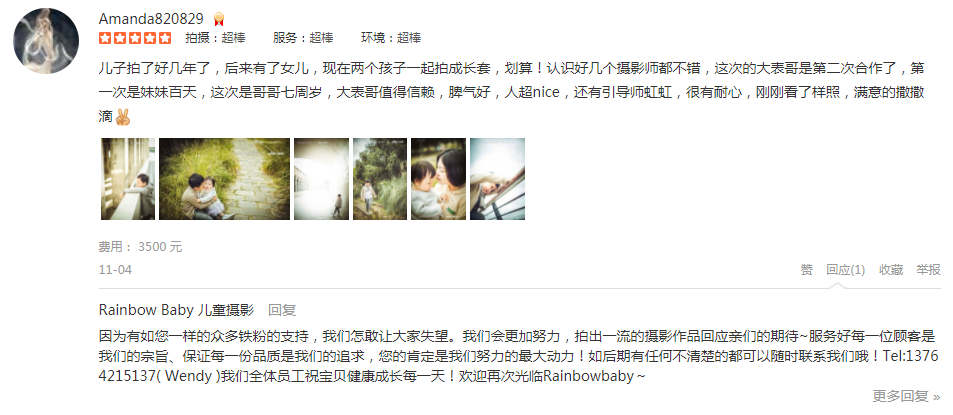Image resolution: width=953 pixels, height=415 pixels.
Task: Open photo of mother kissing baby
Action: click(x=438, y=179)
